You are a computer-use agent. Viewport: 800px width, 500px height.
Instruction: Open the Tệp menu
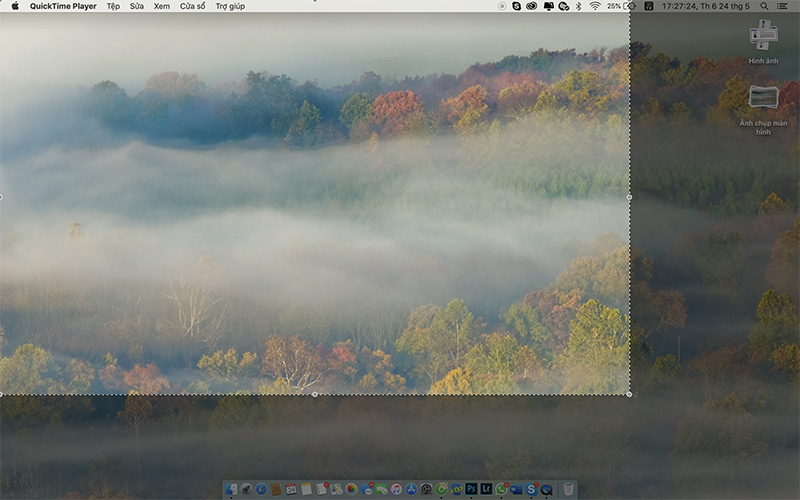pos(113,6)
